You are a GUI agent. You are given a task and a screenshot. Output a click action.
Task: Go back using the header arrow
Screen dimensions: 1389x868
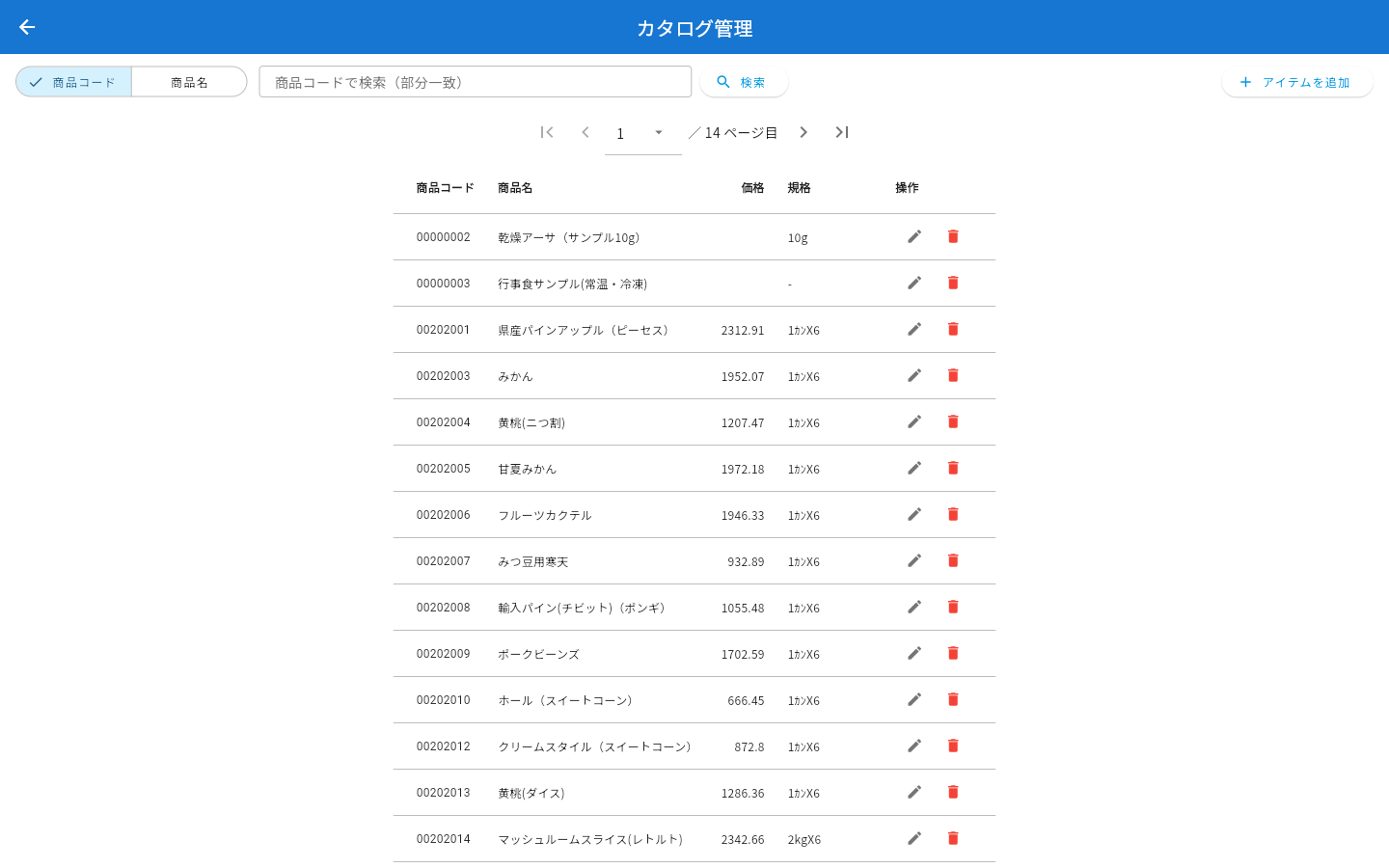[27, 27]
